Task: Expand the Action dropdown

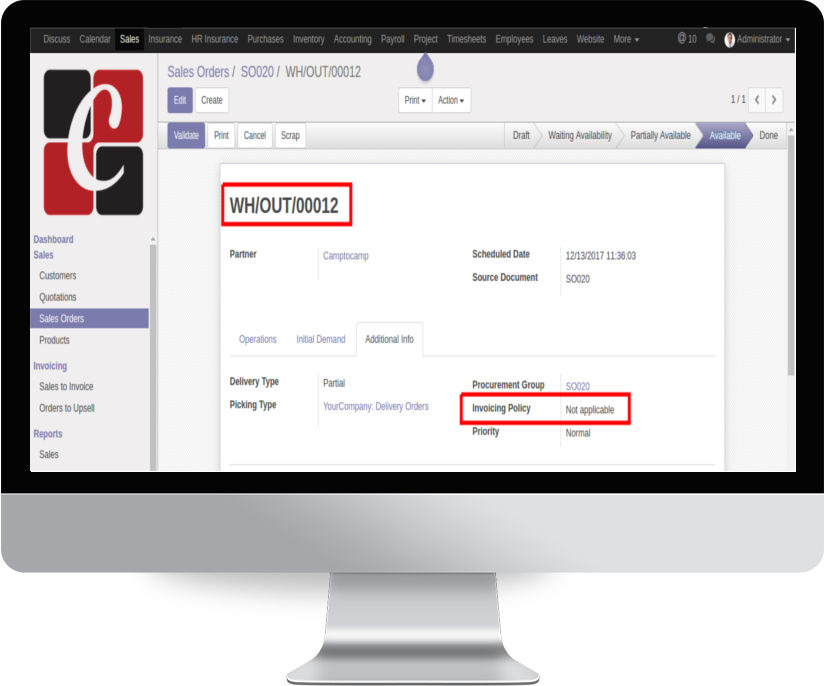Action: point(451,100)
